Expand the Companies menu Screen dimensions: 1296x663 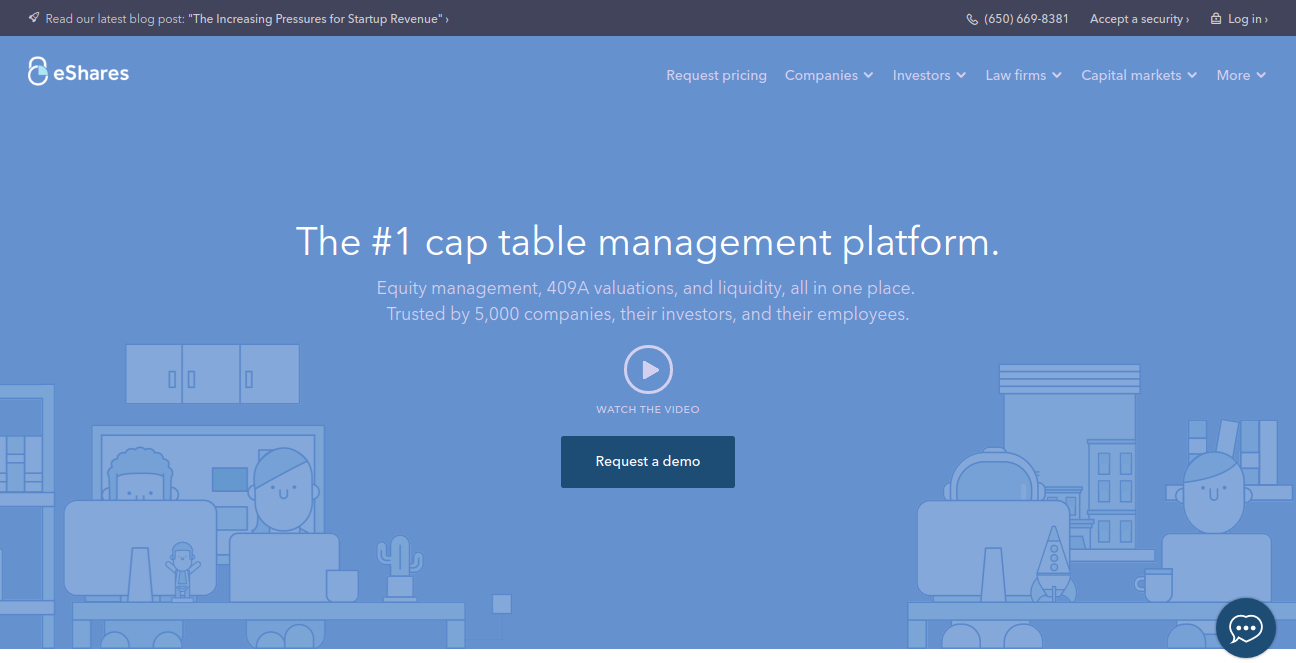click(829, 75)
